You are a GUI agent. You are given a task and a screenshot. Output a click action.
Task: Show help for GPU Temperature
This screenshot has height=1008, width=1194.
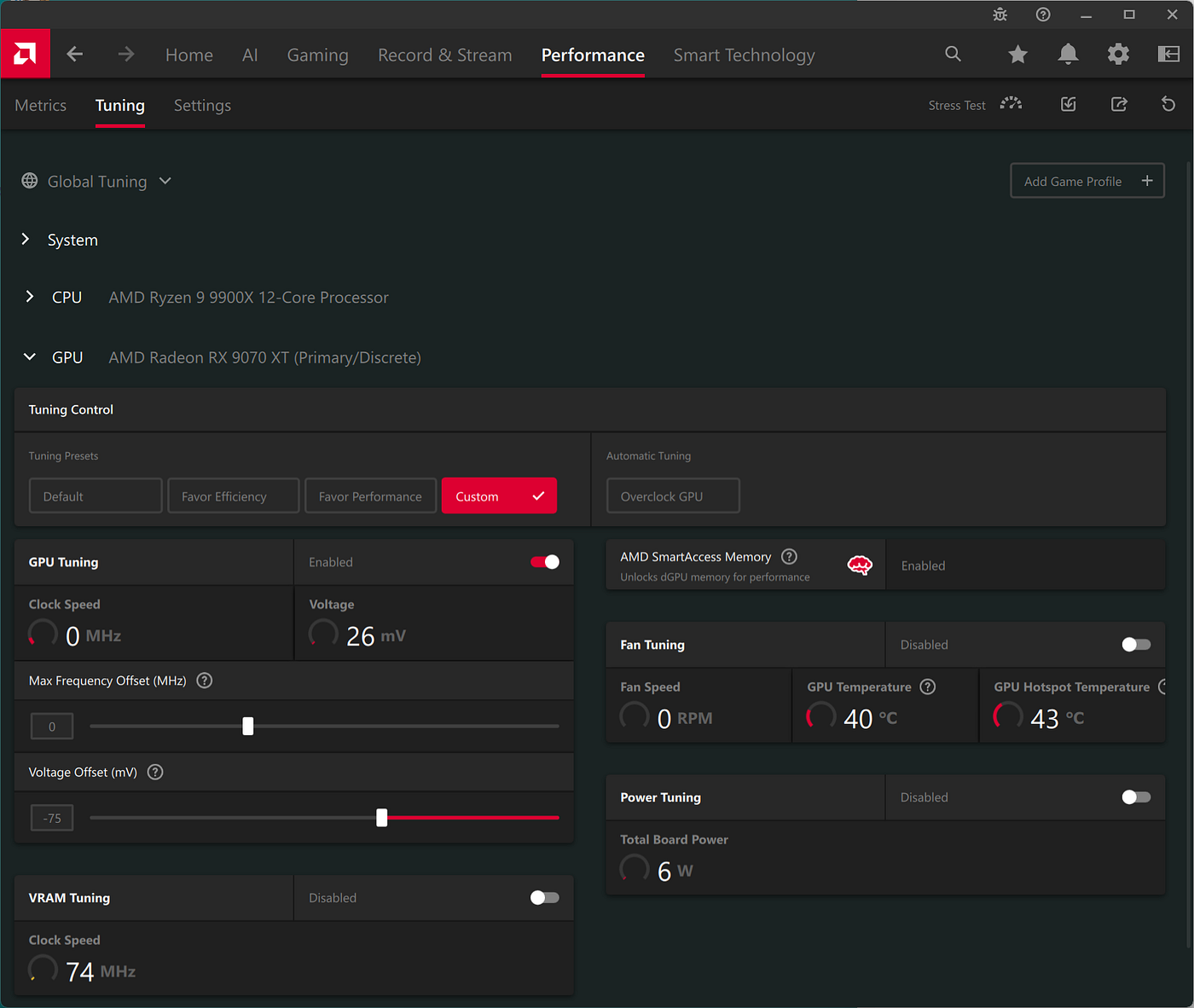coord(928,686)
